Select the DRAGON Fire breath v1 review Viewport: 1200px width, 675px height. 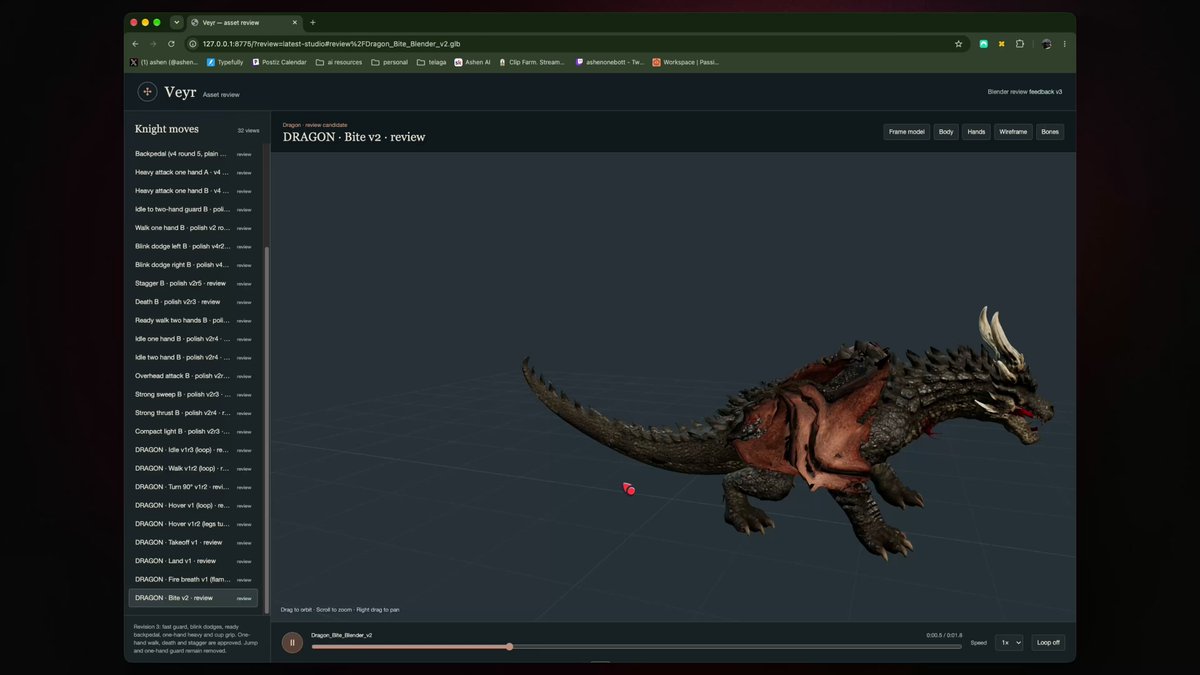[193, 579]
